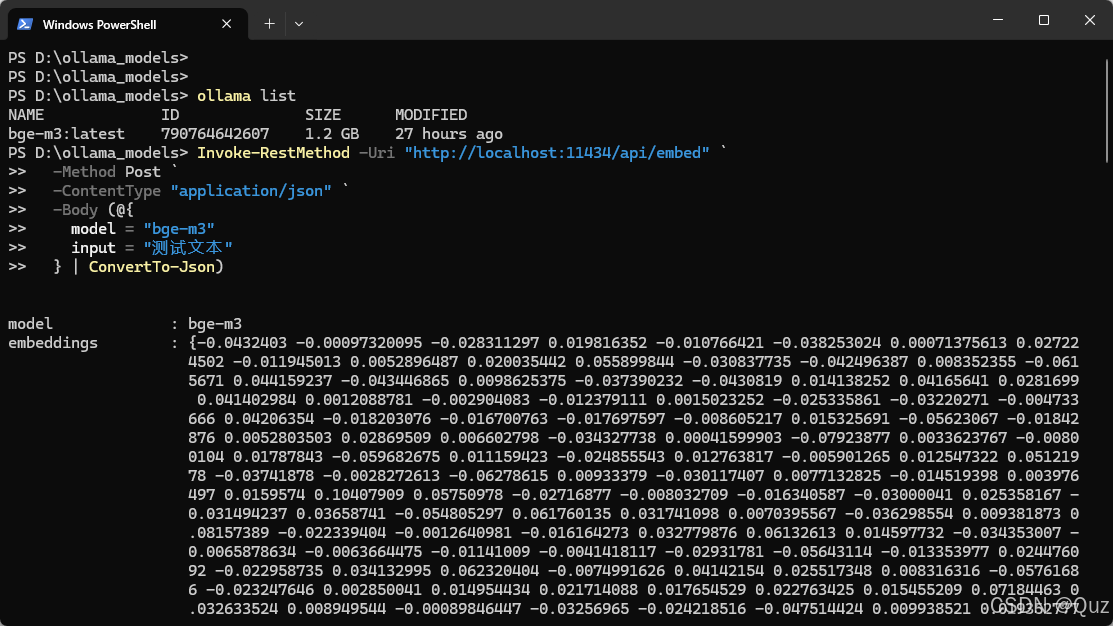This screenshot has height=626, width=1113.
Task: Expand the new tab profile dropdown
Action: (299, 24)
